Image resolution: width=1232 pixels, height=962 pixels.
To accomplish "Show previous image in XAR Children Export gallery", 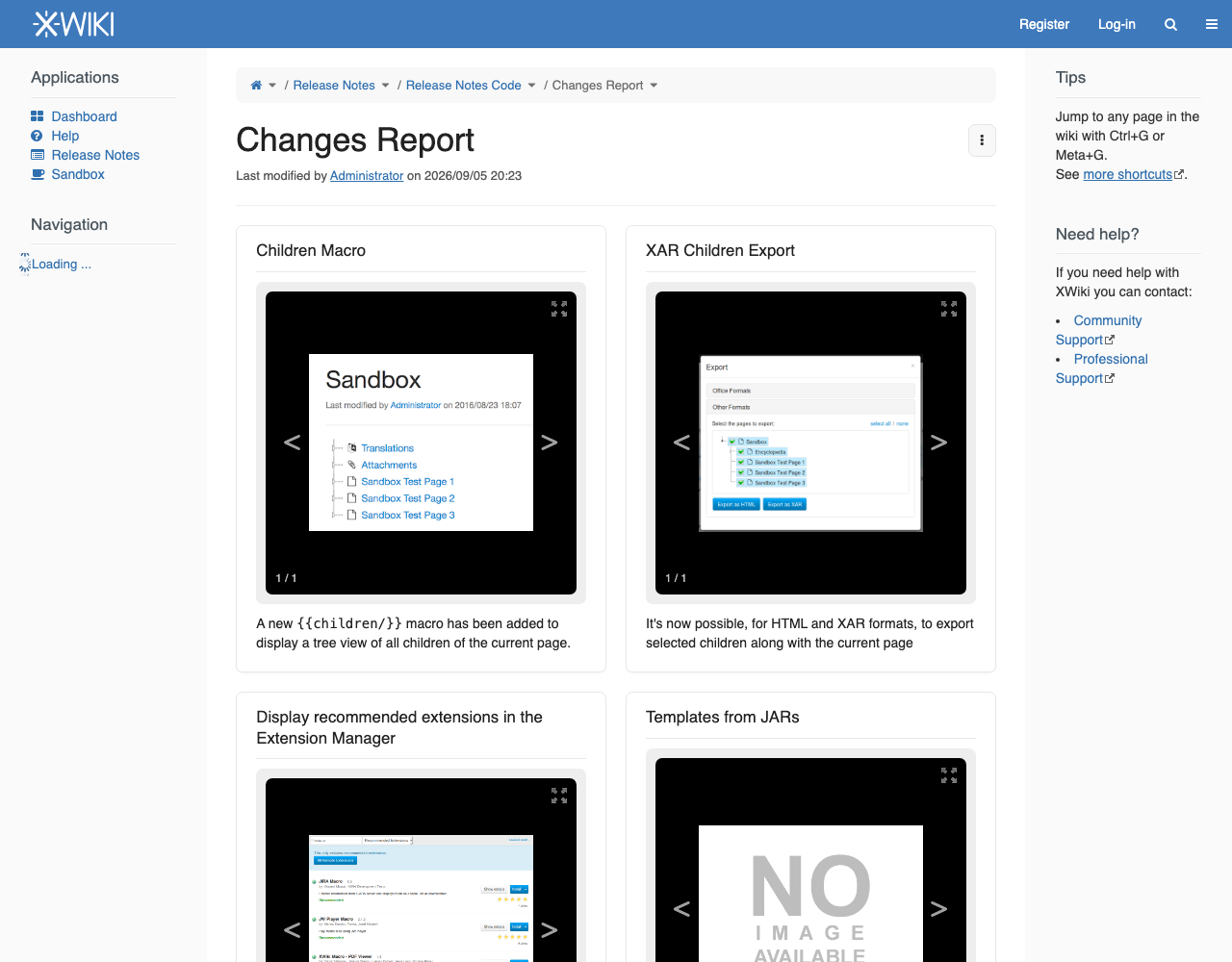I will 681,443.
